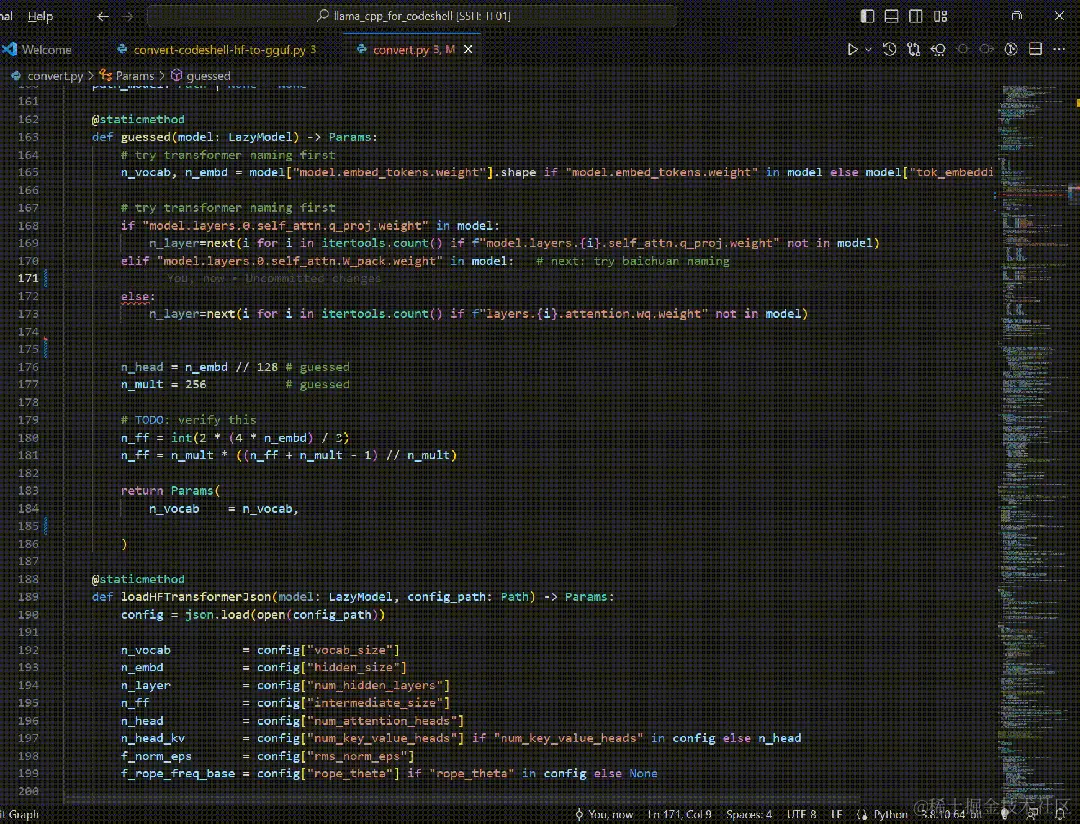
Task: Toggle the bottom panel visibility
Action: tap(891, 16)
